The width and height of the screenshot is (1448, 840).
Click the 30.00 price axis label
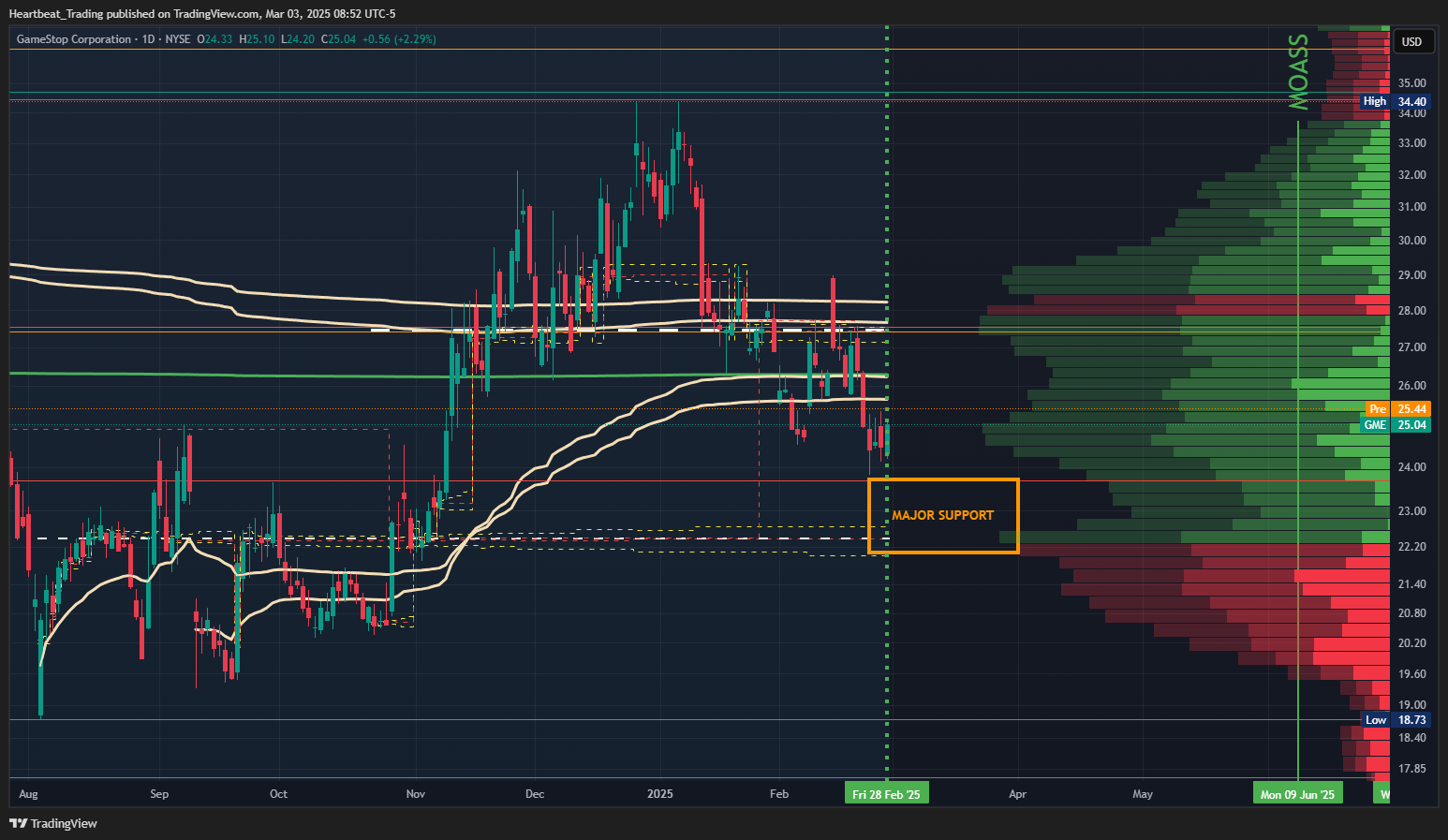[1411, 241]
